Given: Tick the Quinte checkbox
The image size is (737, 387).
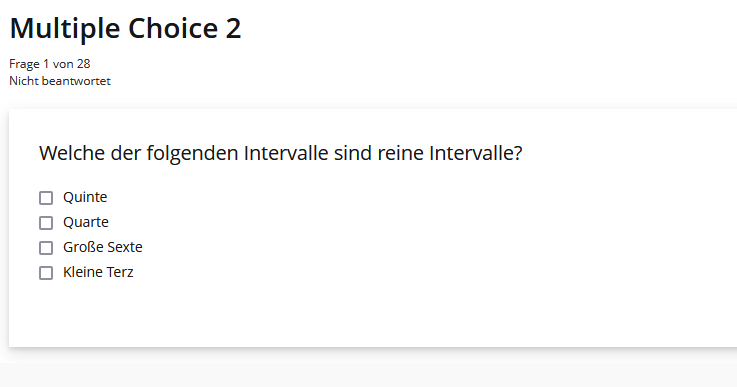Looking at the screenshot, I should click(46, 198).
